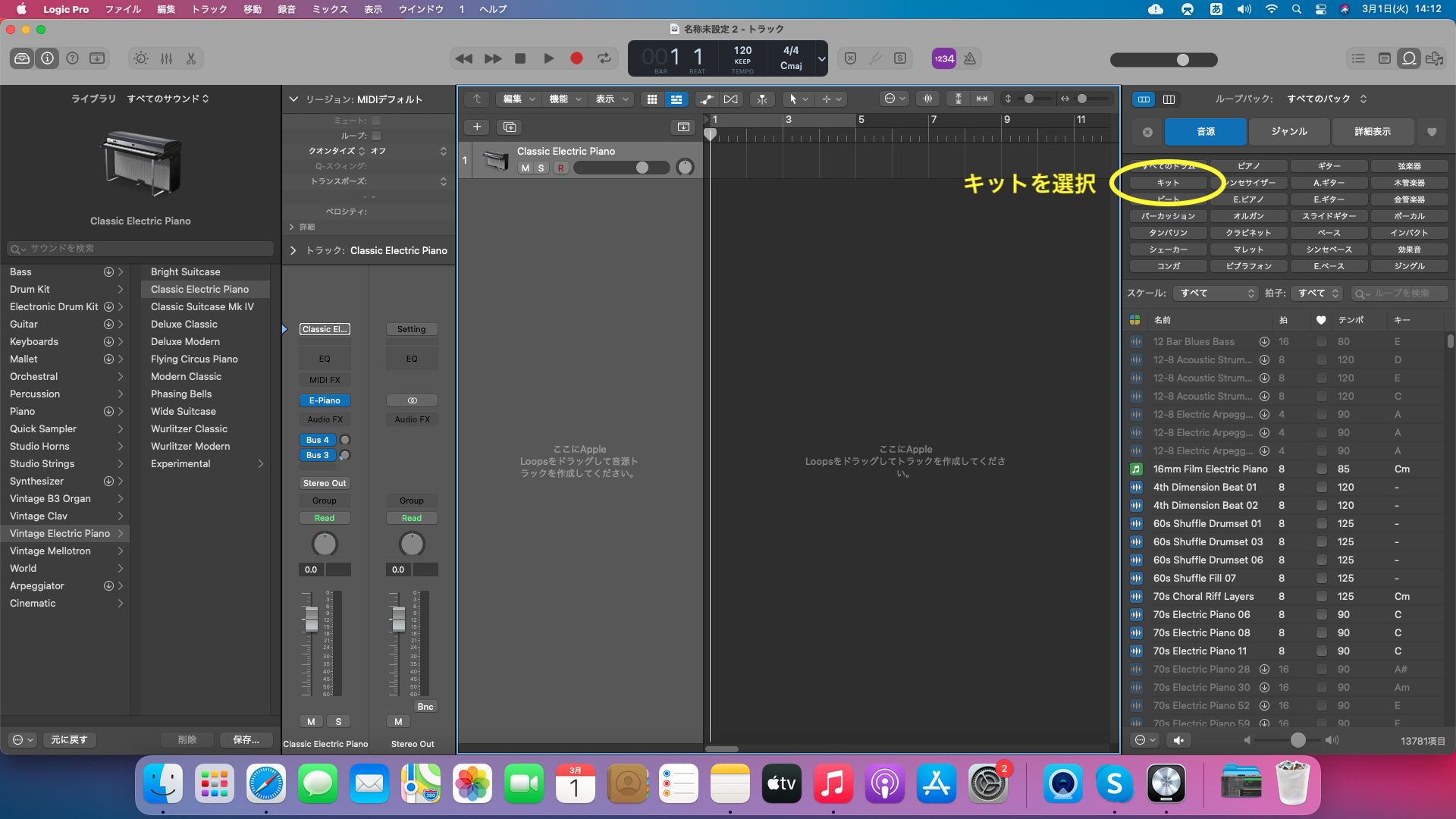Toggle the Library panel icon
The image size is (1456, 819).
[x=22, y=58]
